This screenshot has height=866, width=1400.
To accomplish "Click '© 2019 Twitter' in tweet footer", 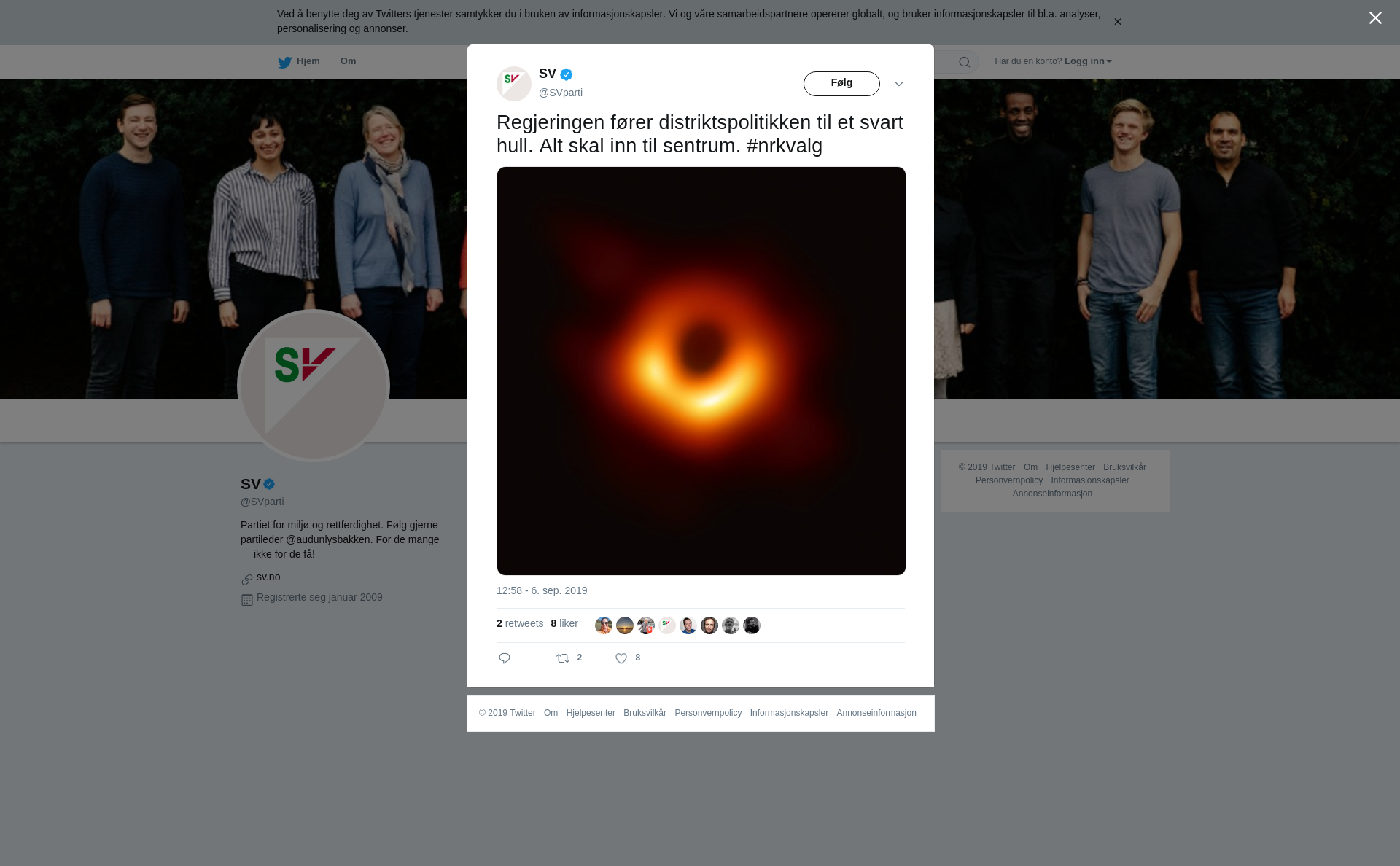I will click(507, 713).
